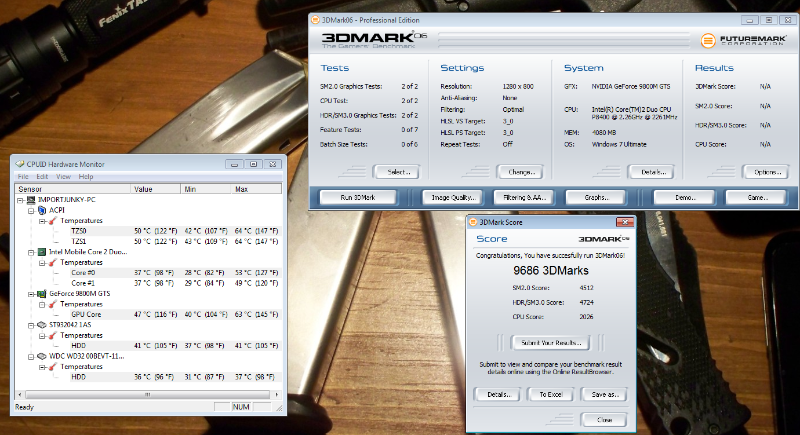This screenshot has height=435, width=800.
Task: Collapse the Intel Mobile Core 2 Duo node
Action: [31, 252]
